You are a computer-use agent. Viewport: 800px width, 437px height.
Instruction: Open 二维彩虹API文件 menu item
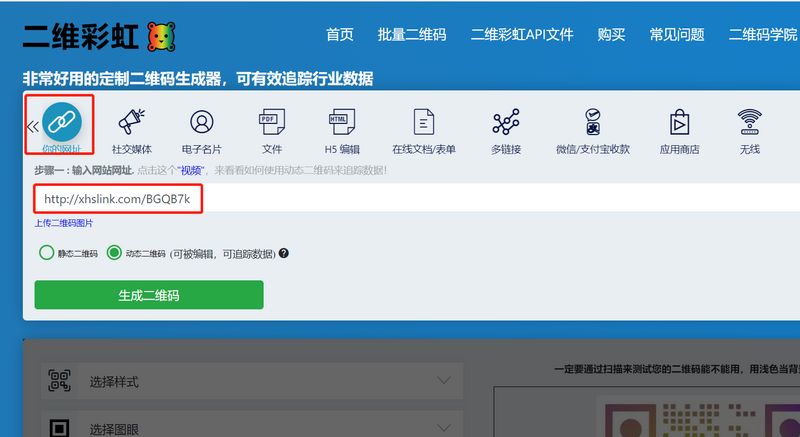(522, 35)
